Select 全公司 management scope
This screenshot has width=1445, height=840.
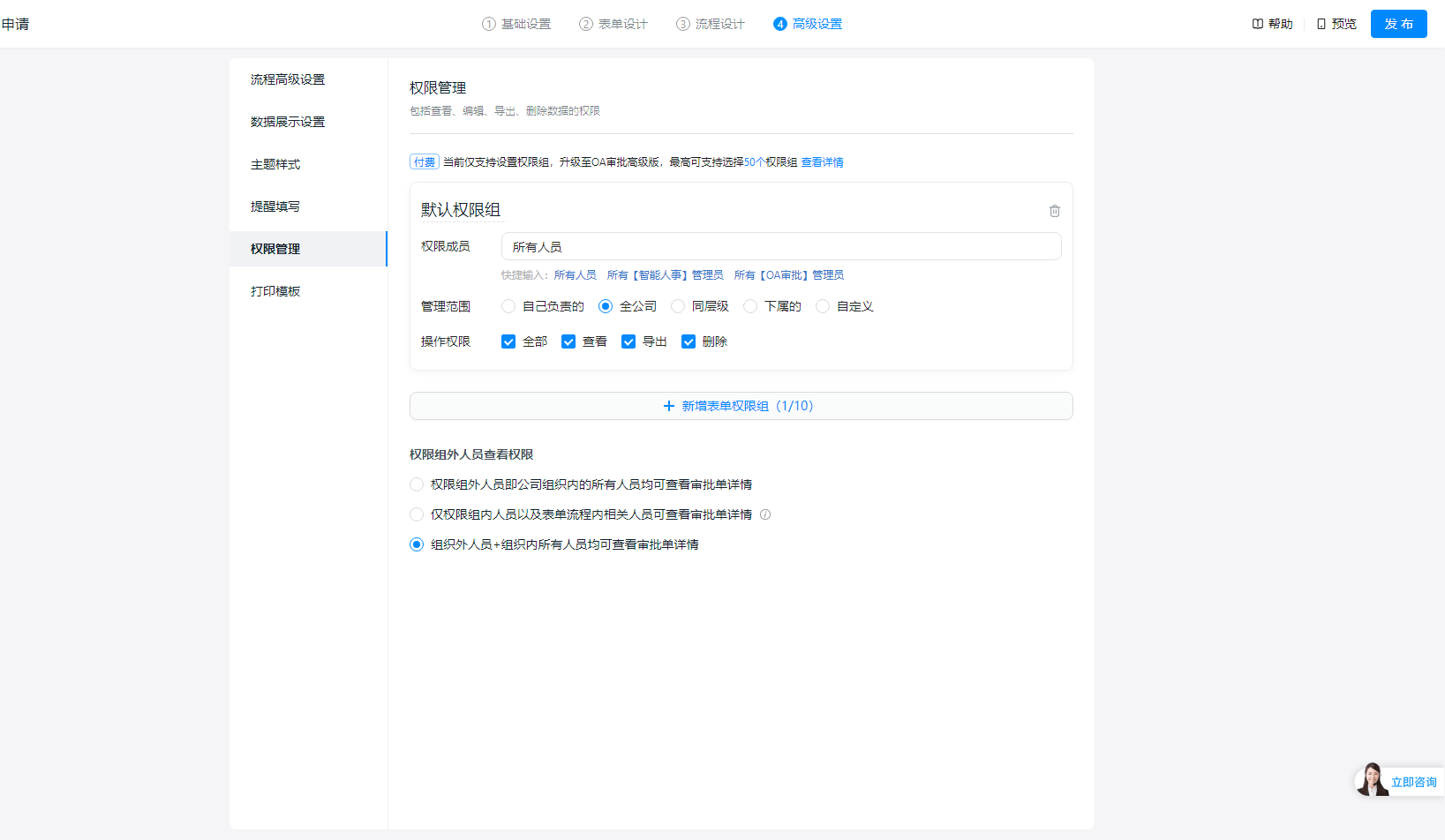[x=606, y=306]
